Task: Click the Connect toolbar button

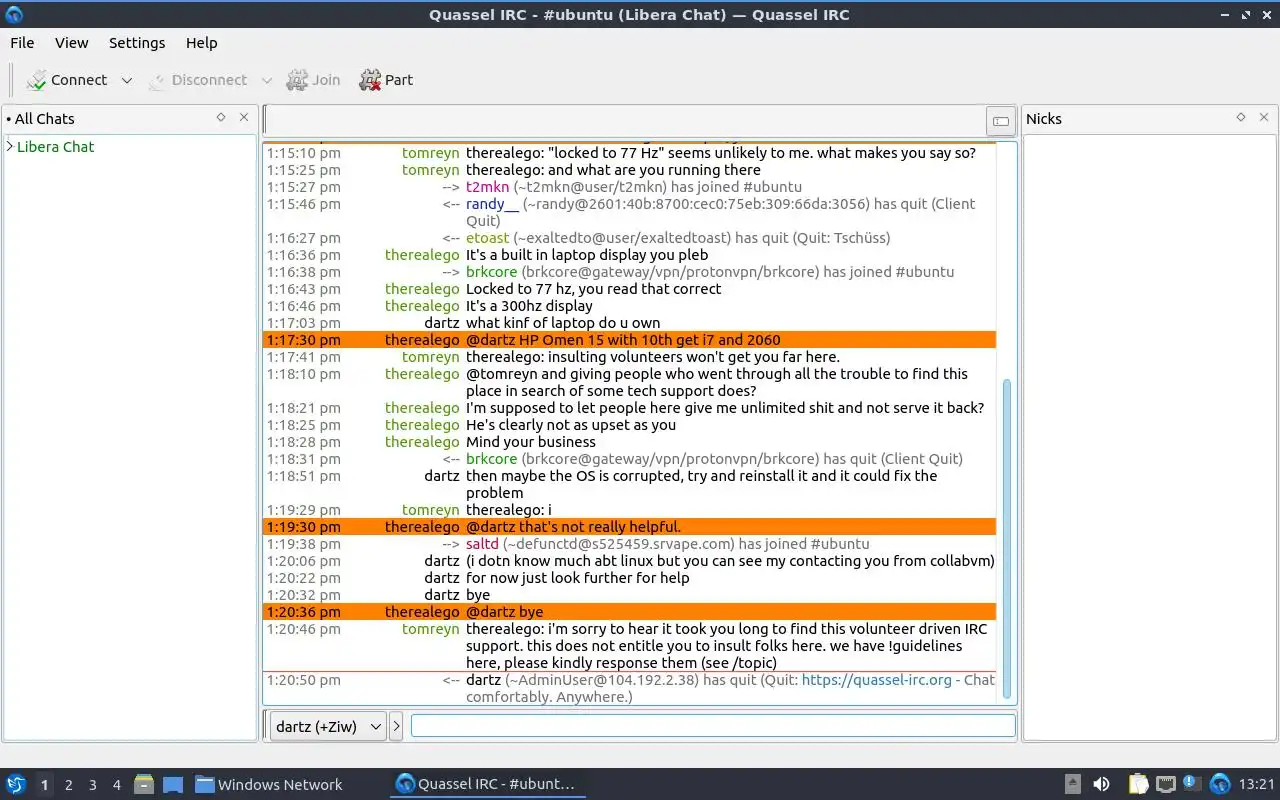Action: [66, 80]
